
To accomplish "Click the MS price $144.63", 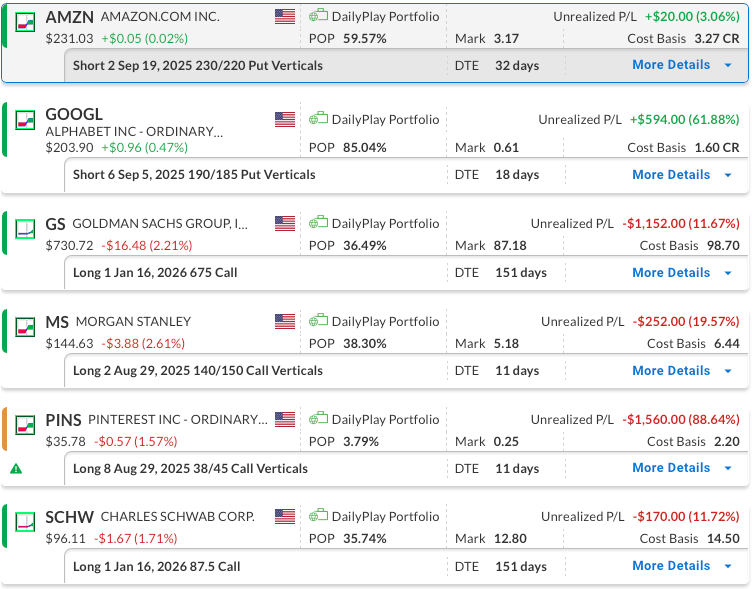I will [69, 344].
